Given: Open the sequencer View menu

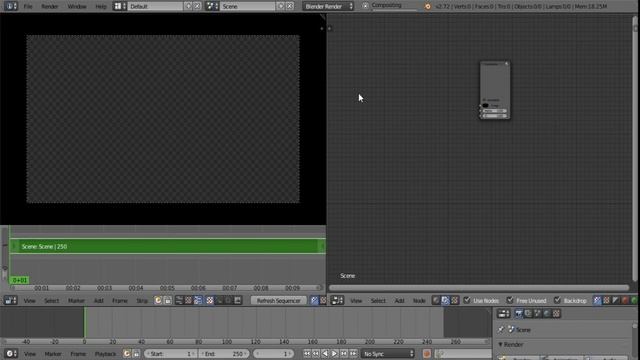Looking at the screenshot, I should click(29, 301).
